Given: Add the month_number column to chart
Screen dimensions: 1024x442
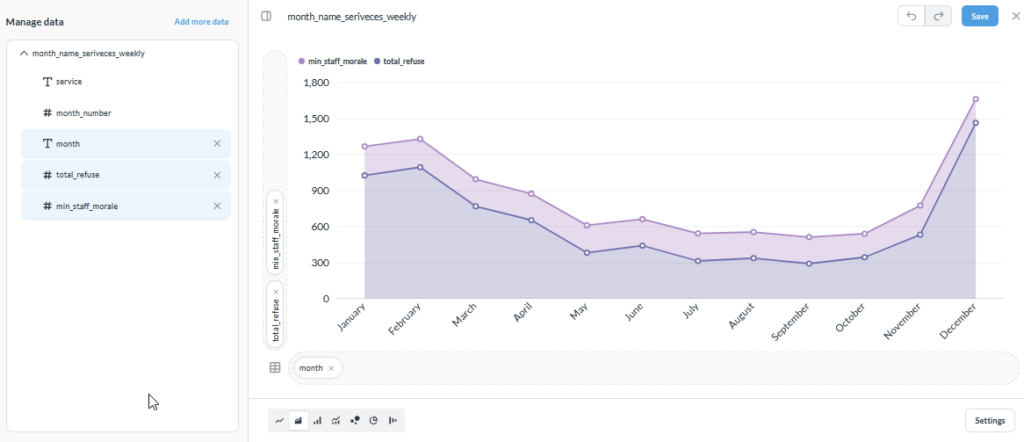Looking at the screenshot, I should tap(125, 113).
